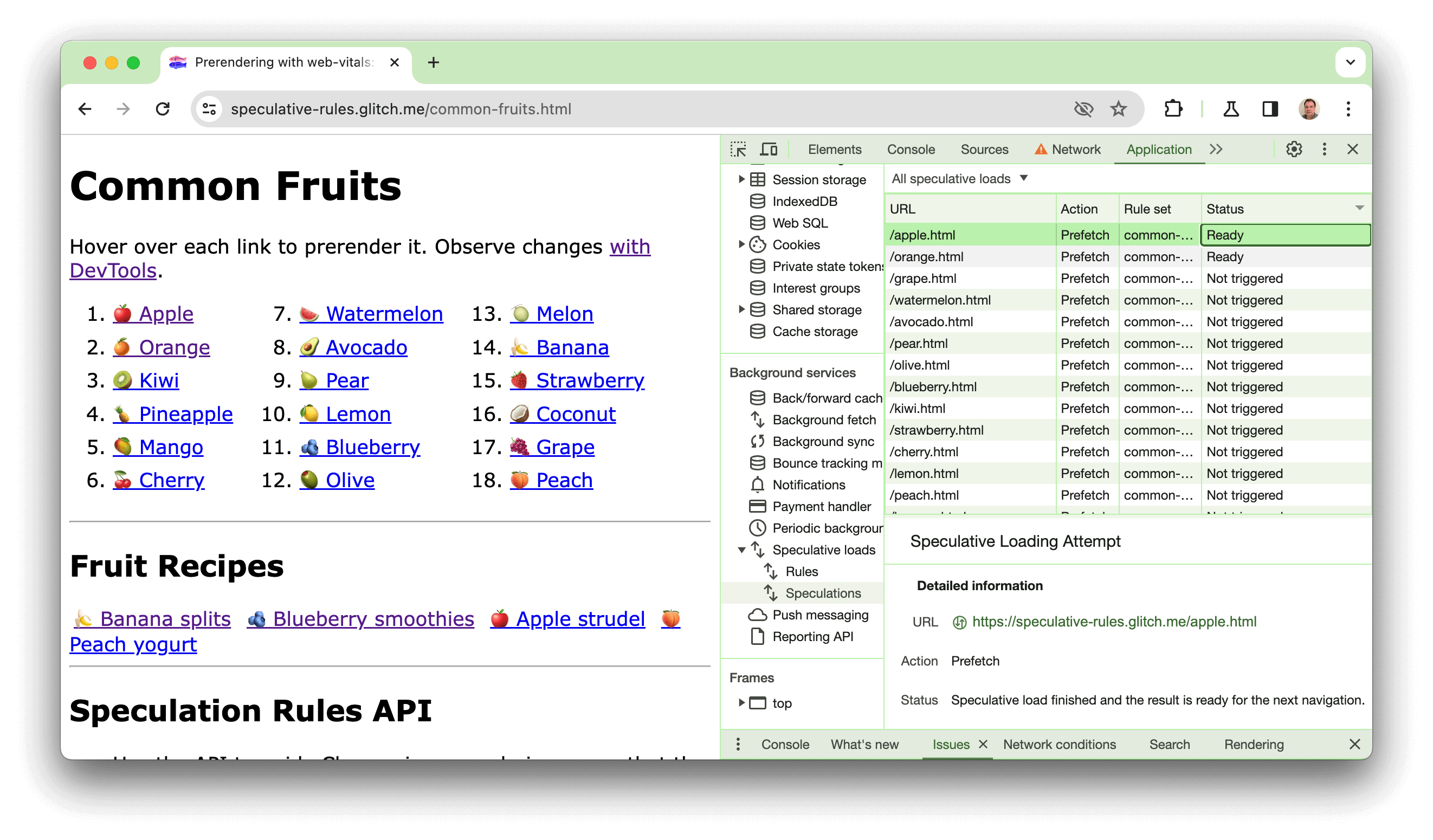Click the Console panel tab icon
This screenshot has width=1433, height=840.
pos(910,148)
